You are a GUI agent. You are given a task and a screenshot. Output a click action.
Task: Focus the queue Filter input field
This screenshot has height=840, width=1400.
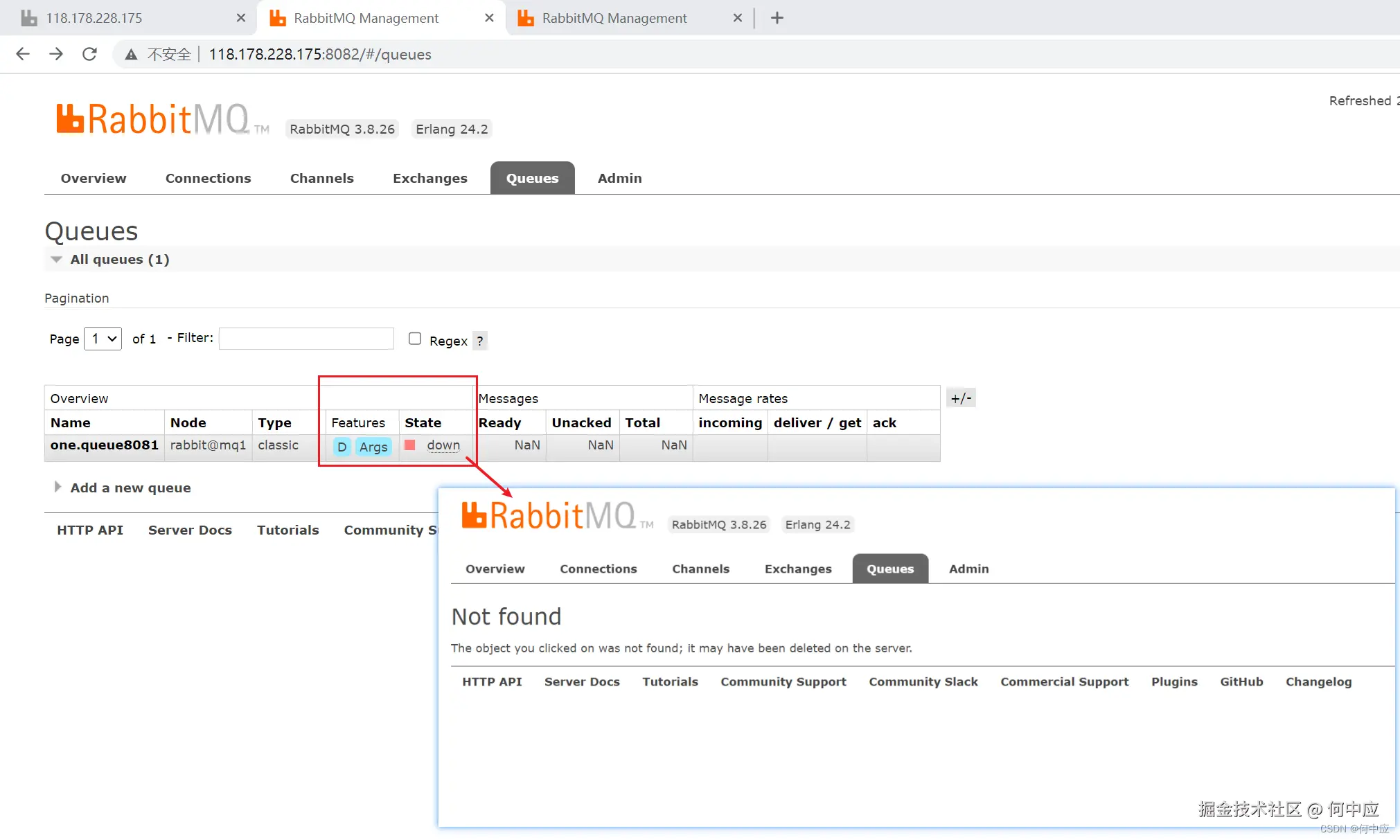(306, 339)
